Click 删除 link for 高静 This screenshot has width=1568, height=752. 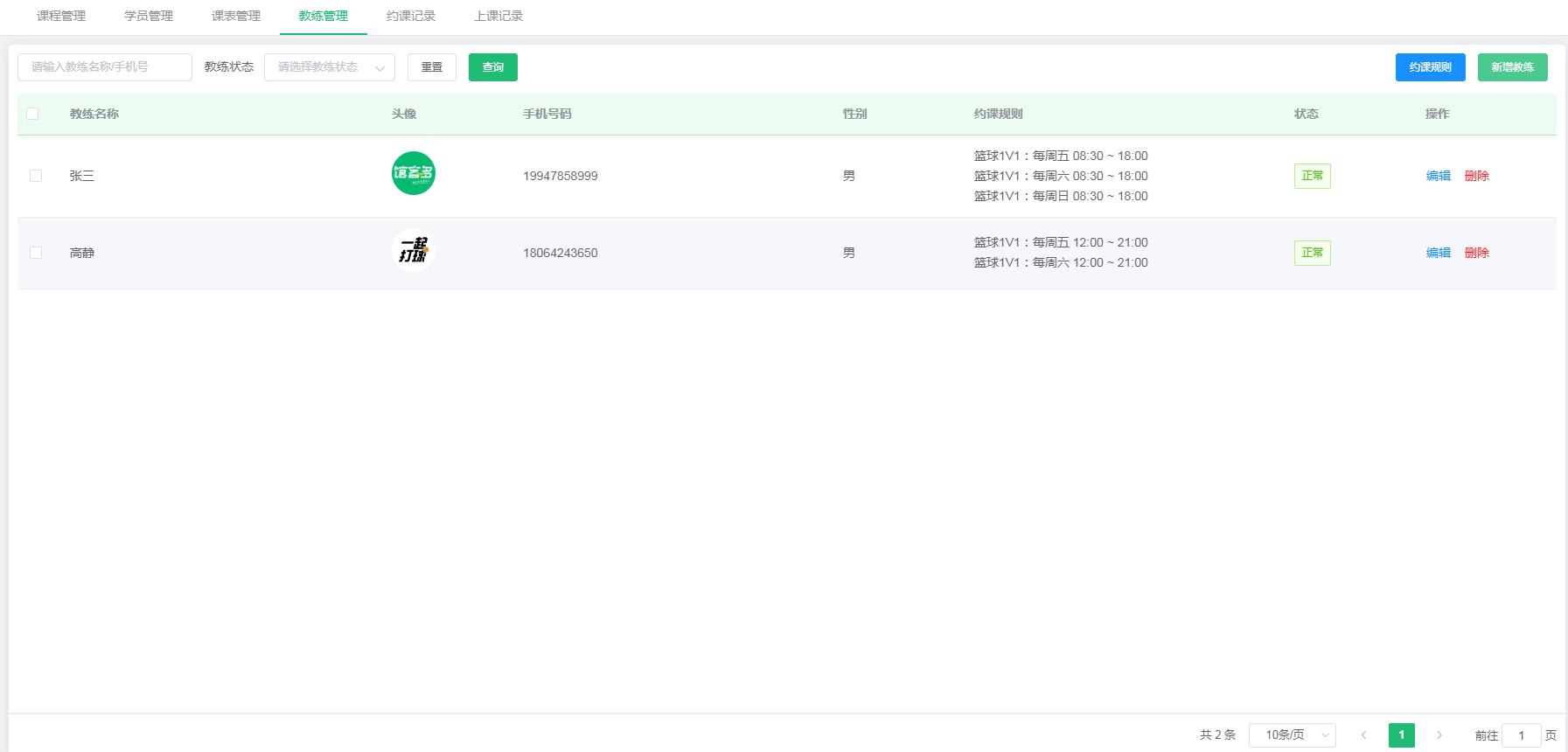click(x=1476, y=253)
